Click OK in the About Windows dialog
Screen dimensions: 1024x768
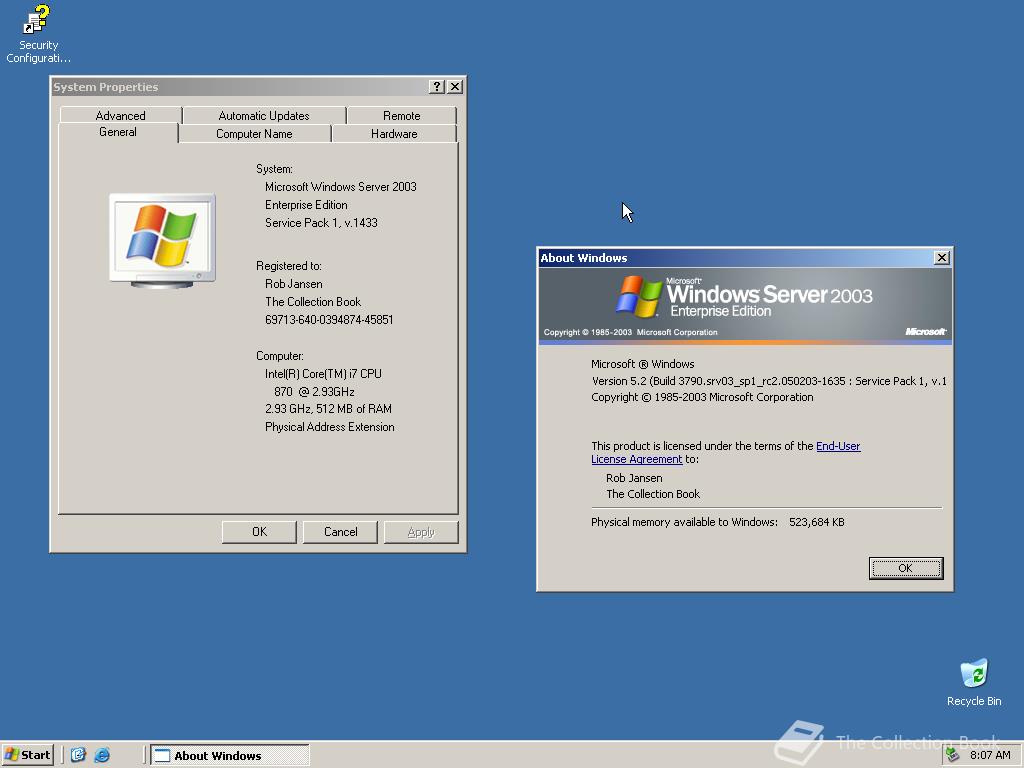pos(905,568)
